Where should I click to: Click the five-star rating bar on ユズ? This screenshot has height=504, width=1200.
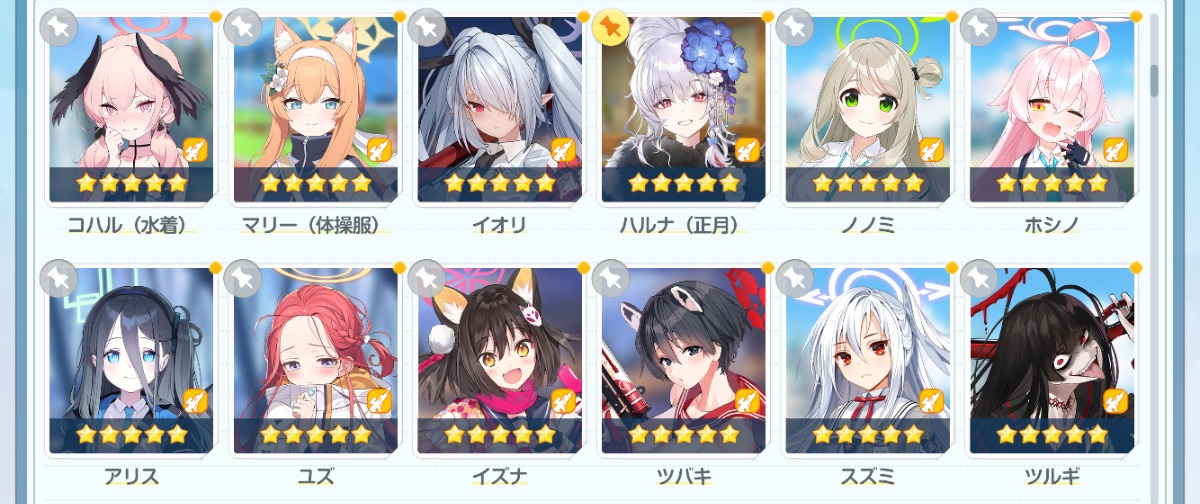(315, 434)
